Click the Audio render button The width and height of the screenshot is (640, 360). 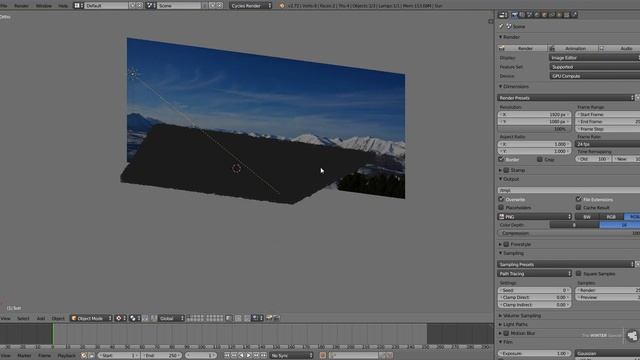click(619, 48)
